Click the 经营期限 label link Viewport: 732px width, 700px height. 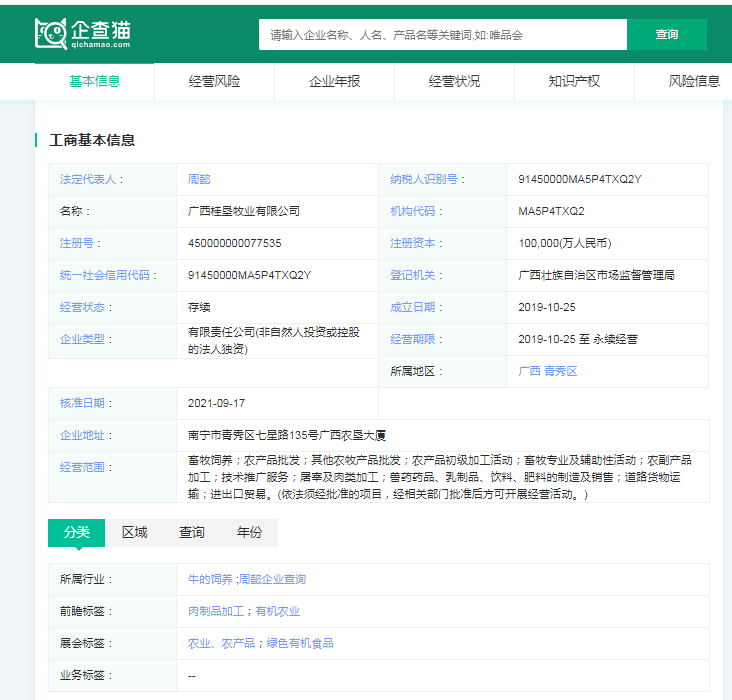pyautogui.click(x=413, y=339)
